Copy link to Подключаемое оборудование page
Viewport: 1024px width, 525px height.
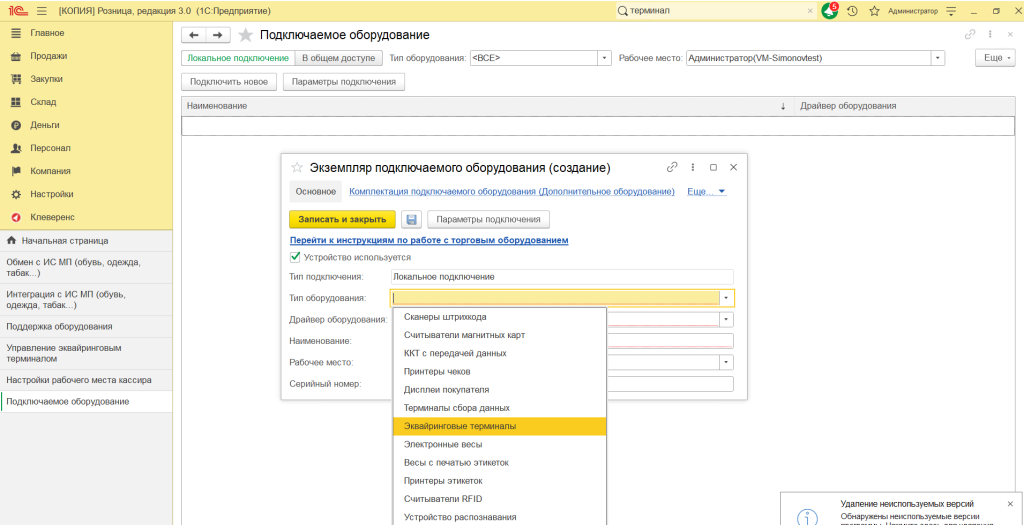970,35
